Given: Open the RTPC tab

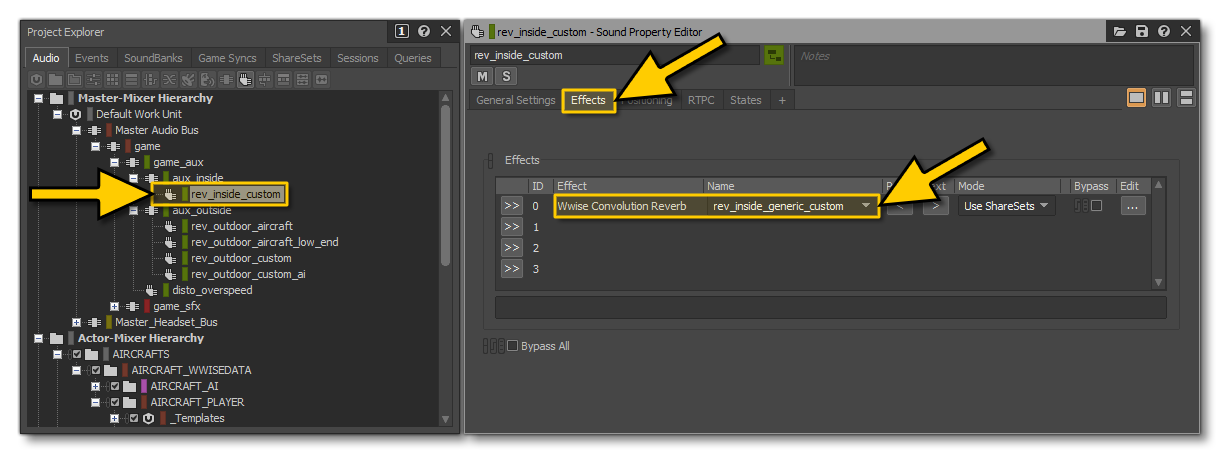Looking at the screenshot, I should 700,100.
